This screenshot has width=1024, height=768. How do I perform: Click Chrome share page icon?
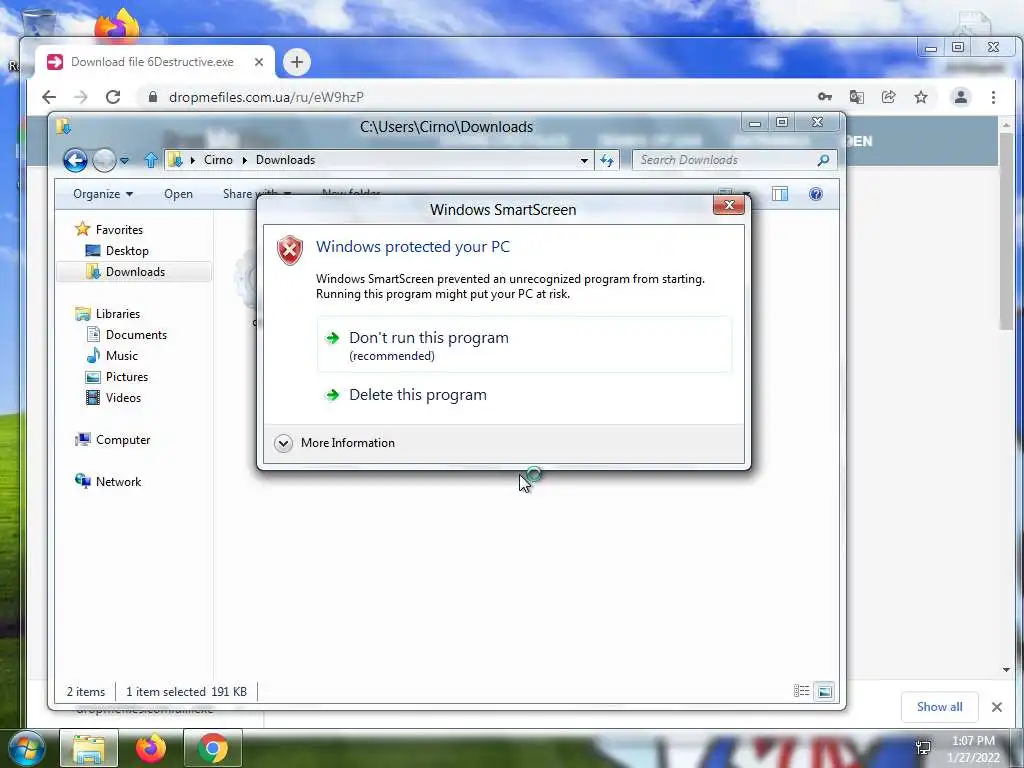pos(888,97)
